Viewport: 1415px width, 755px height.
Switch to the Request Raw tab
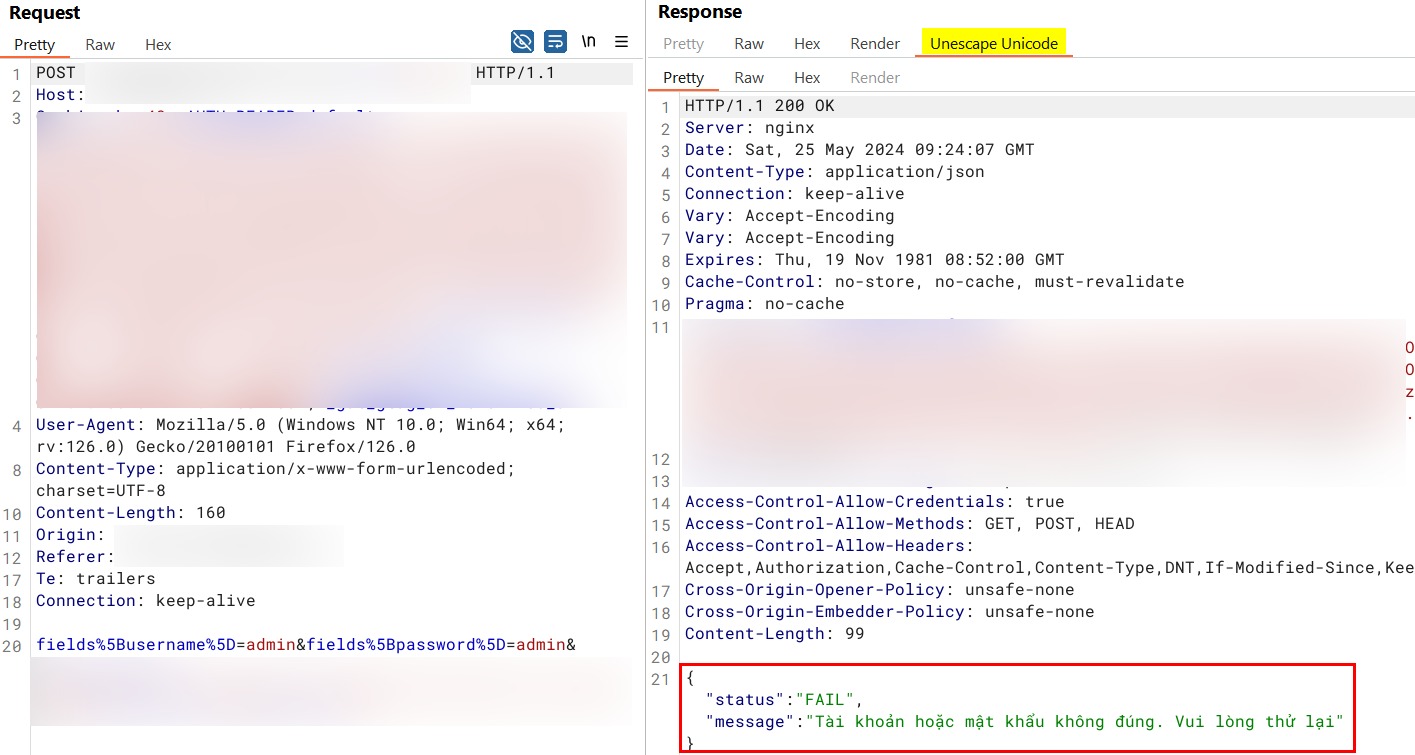pyautogui.click(x=100, y=44)
